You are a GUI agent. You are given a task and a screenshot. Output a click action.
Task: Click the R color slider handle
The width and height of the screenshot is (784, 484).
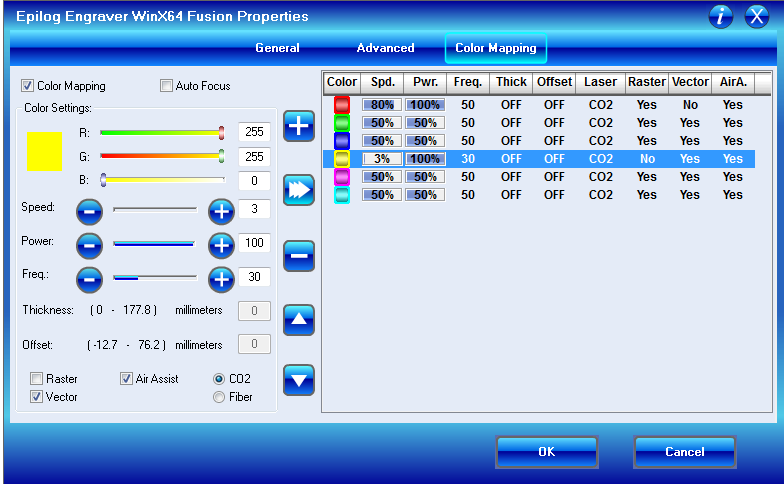[222, 132]
